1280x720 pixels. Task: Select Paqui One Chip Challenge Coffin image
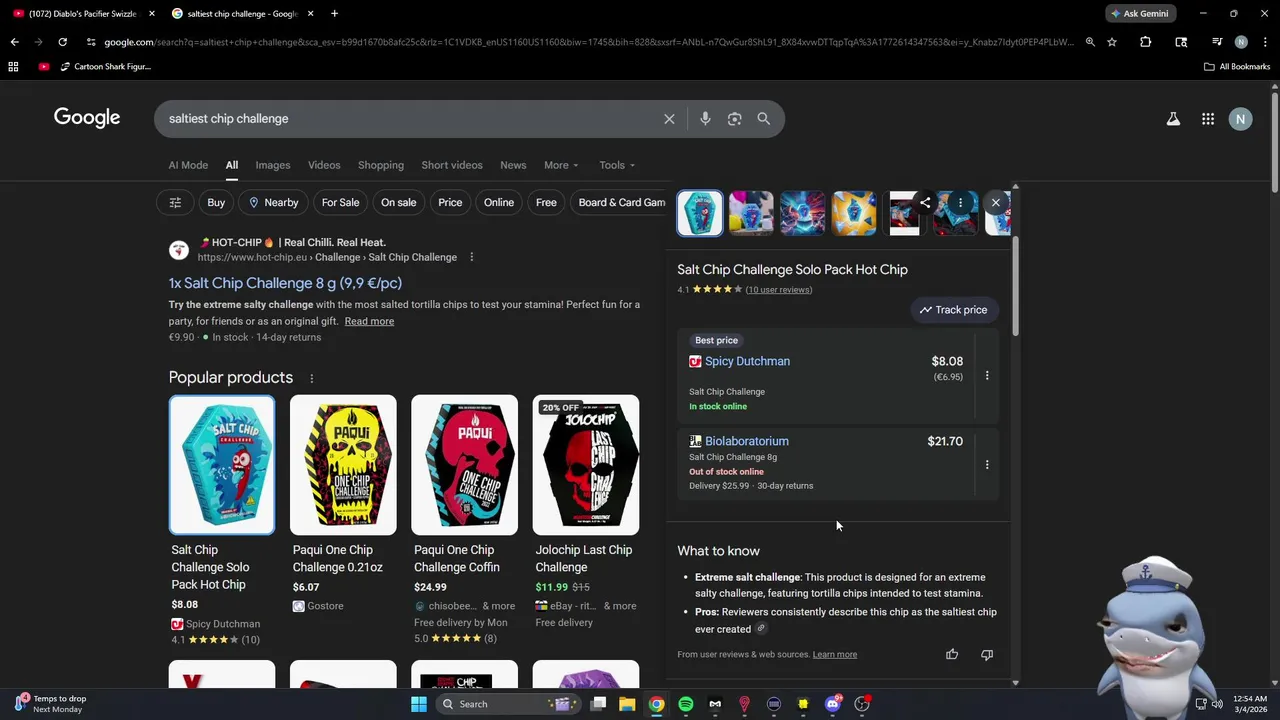tap(464, 465)
